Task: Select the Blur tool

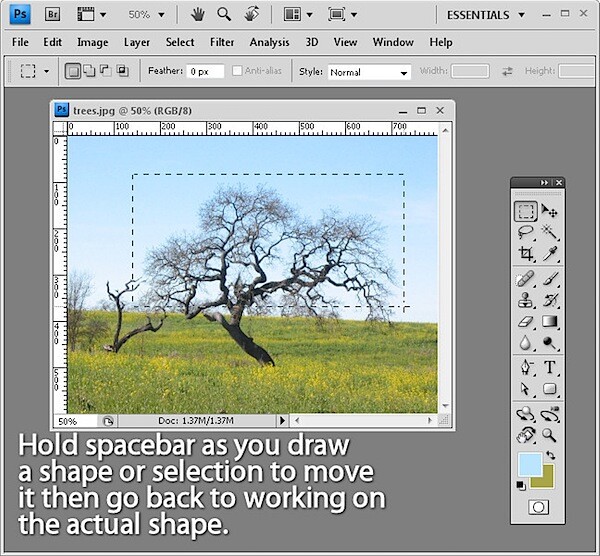Action: point(525,342)
